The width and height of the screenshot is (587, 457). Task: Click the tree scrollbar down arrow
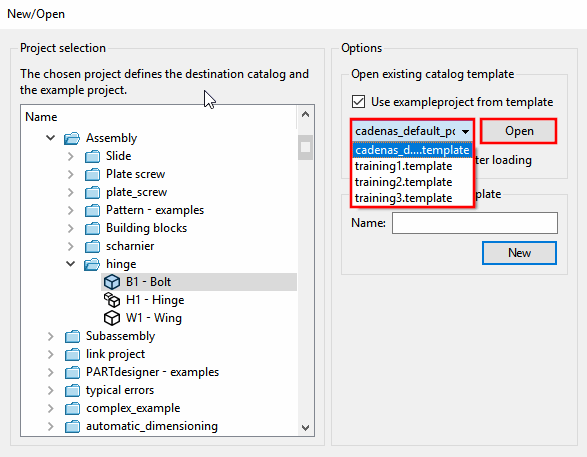[x=305, y=427]
